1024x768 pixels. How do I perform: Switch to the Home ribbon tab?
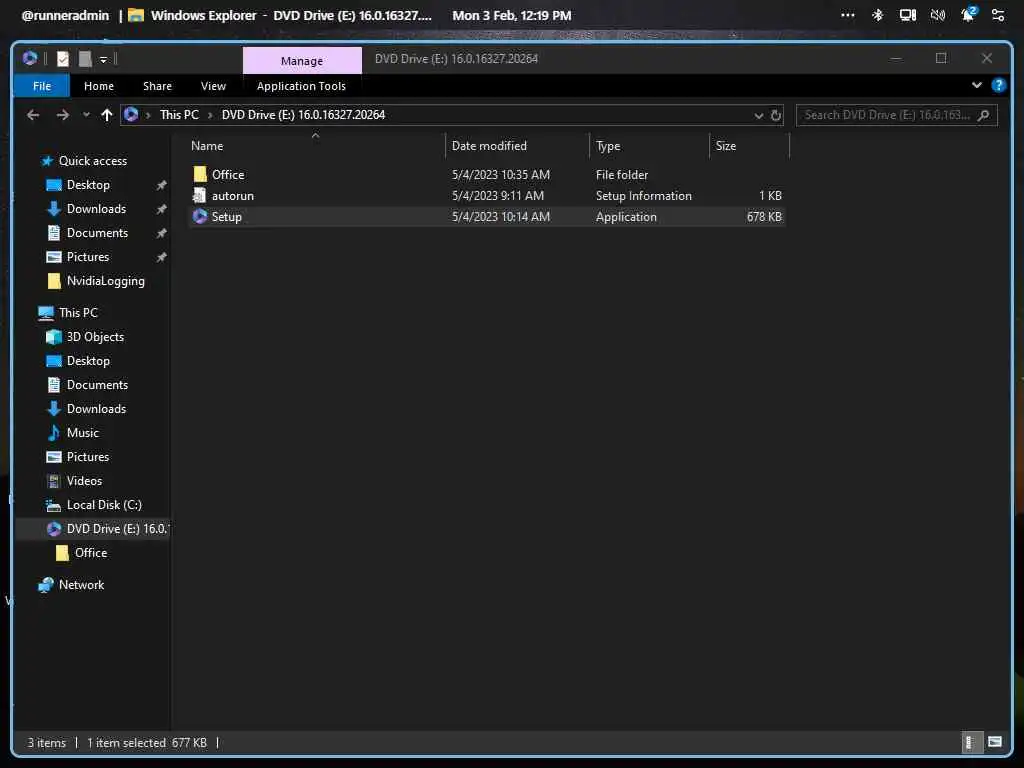pos(99,86)
